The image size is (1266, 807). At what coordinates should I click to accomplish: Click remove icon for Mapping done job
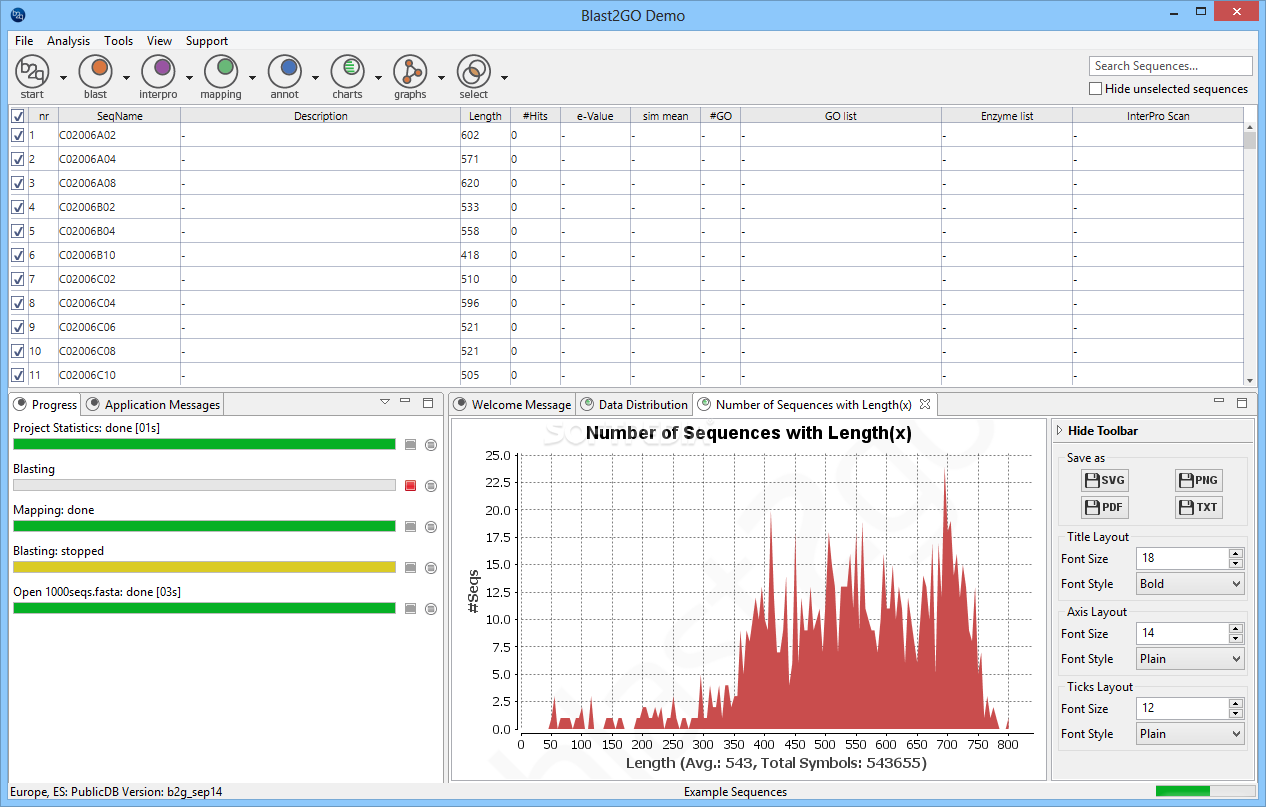[431, 527]
